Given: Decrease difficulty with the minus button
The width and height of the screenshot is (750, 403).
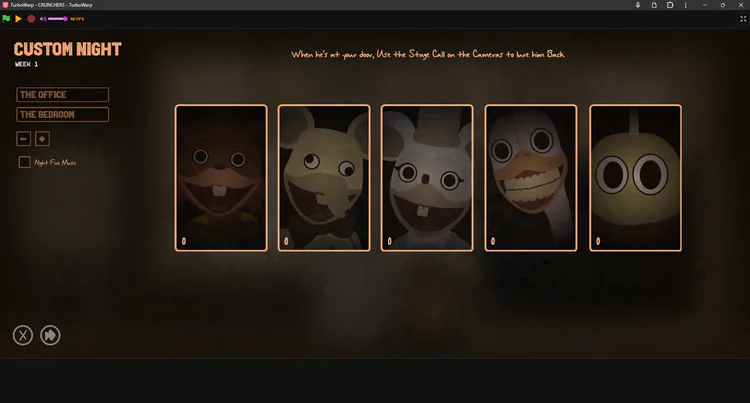Looking at the screenshot, I should [x=23, y=139].
